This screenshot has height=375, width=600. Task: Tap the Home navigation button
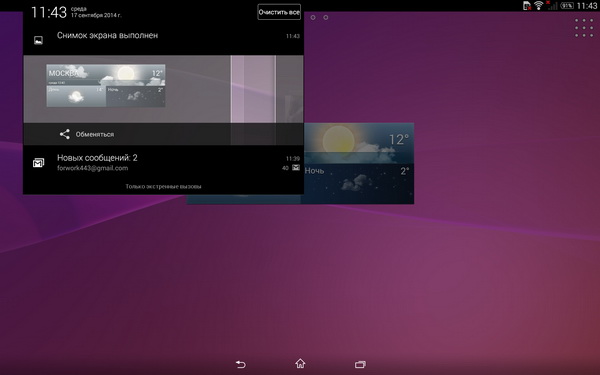pyautogui.click(x=300, y=363)
